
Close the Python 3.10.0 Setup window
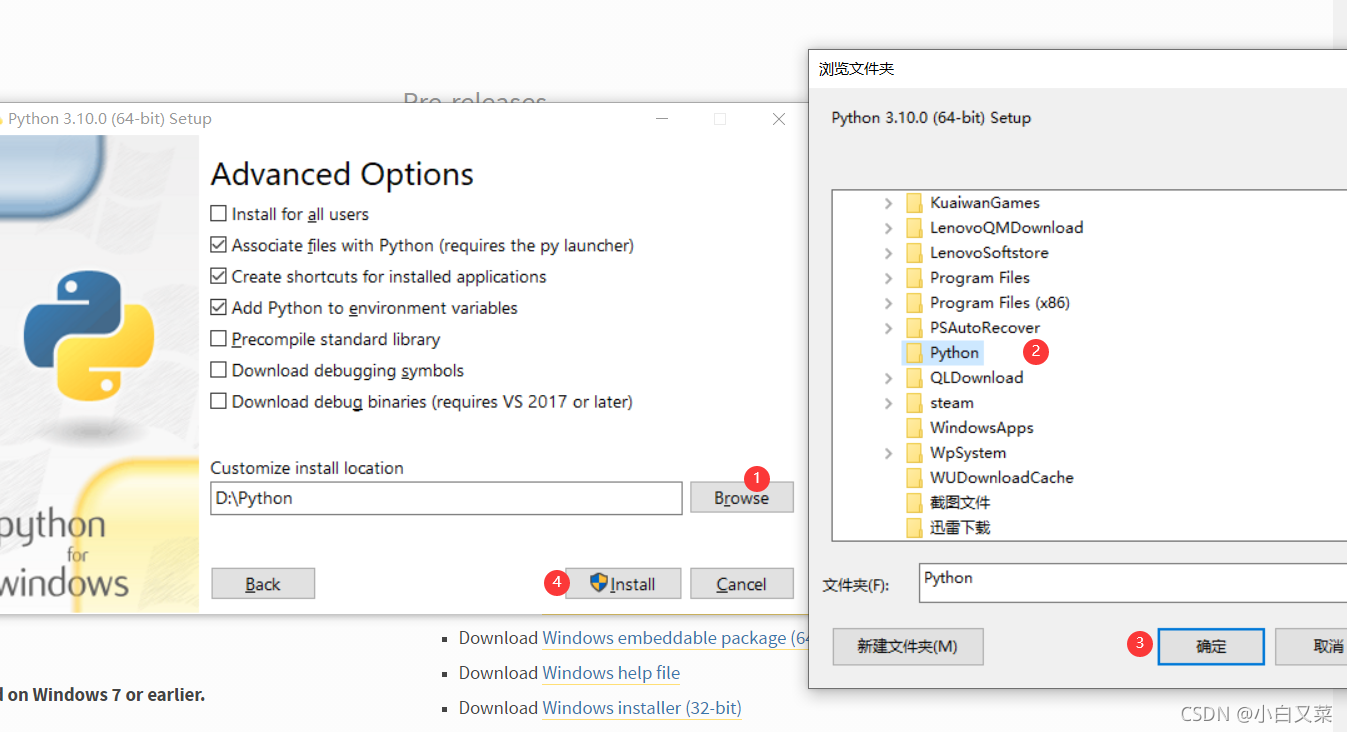coord(779,119)
